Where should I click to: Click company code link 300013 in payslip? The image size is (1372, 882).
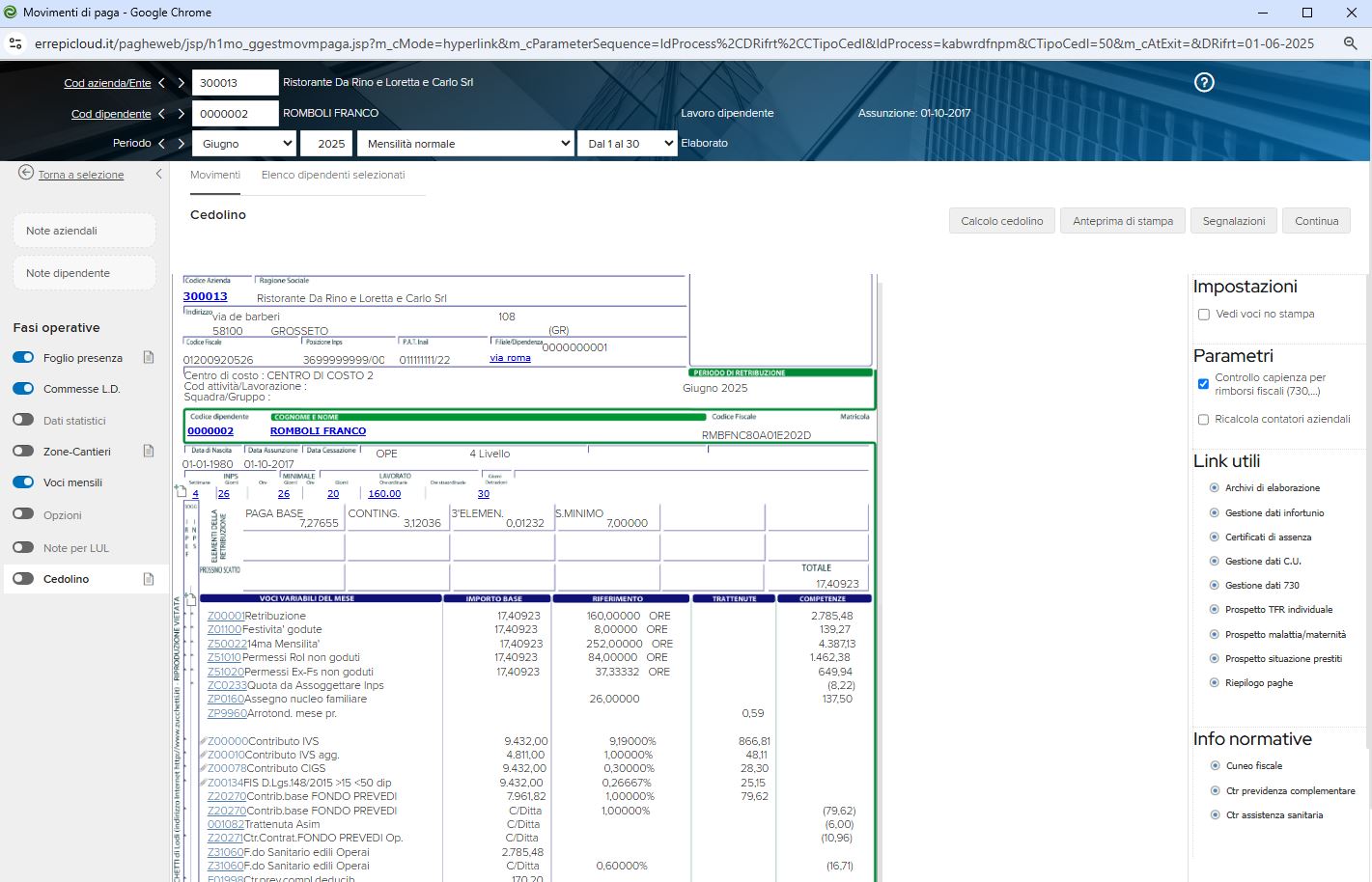tap(206, 296)
